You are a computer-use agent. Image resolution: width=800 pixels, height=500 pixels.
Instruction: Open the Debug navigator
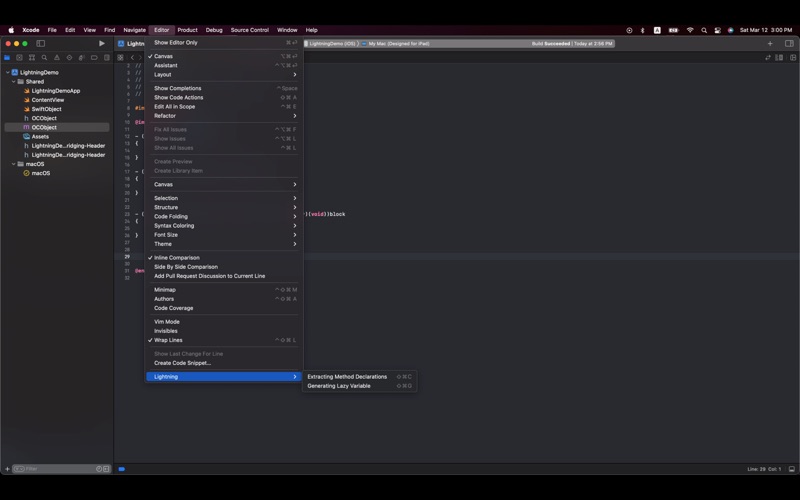coord(82,58)
